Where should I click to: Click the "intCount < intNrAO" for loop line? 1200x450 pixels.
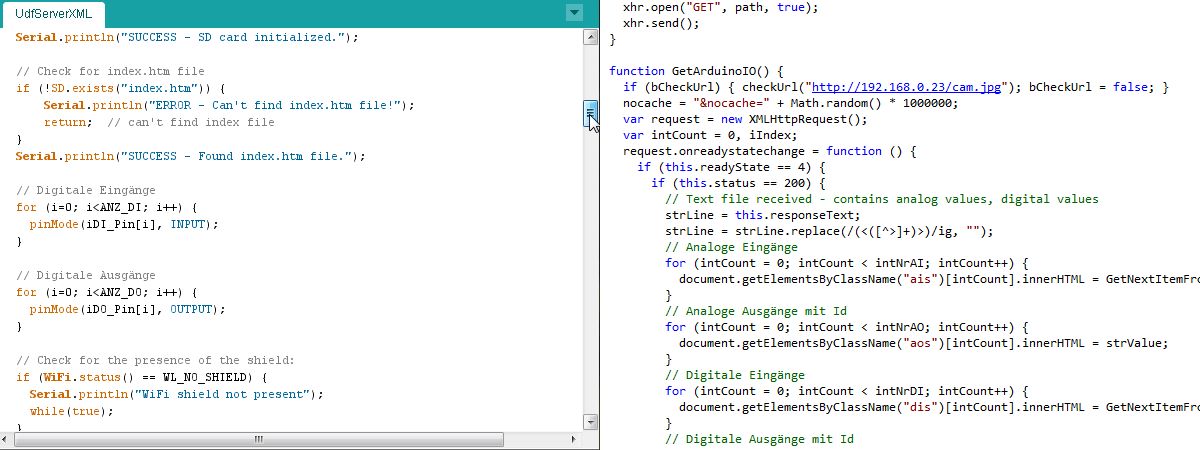(x=847, y=327)
